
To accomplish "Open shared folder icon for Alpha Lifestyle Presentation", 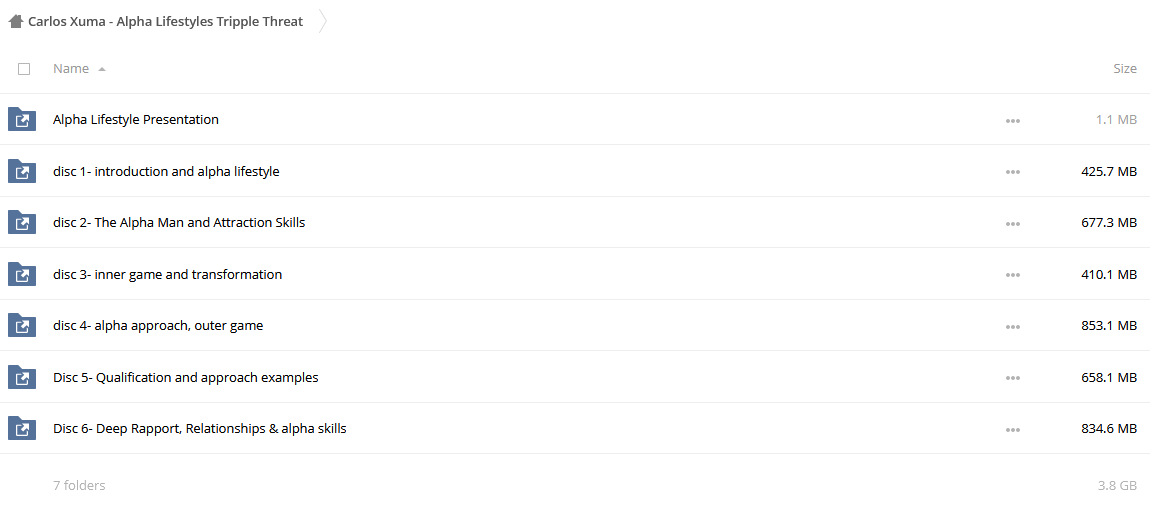I will (21, 119).
